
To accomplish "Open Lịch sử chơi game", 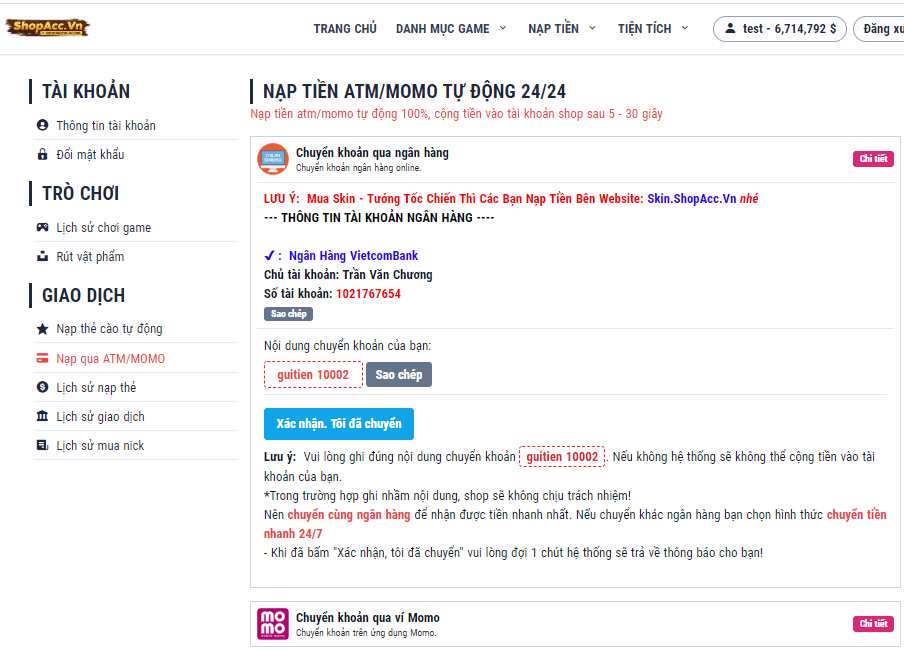I will [x=104, y=228].
